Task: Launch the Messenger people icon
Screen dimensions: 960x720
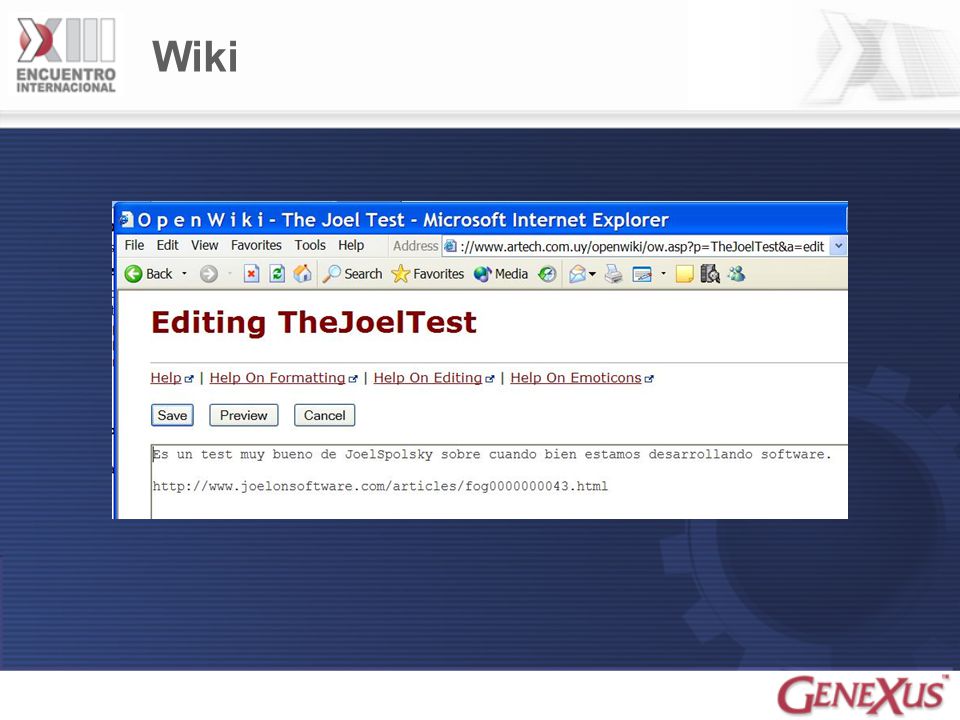Action: (x=737, y=274)
